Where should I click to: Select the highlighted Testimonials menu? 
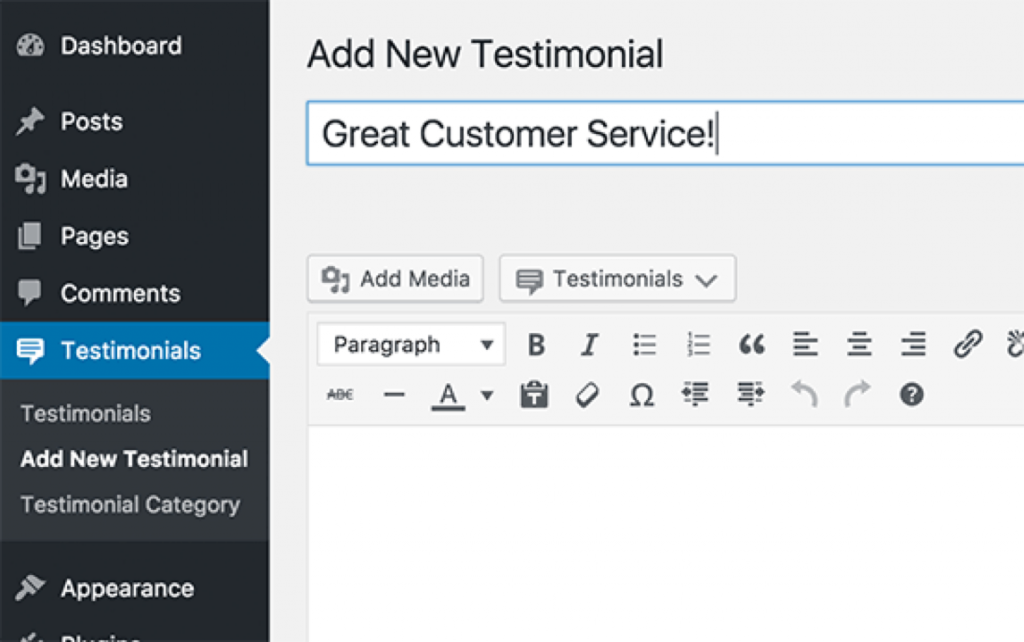(x=135, y=351)
